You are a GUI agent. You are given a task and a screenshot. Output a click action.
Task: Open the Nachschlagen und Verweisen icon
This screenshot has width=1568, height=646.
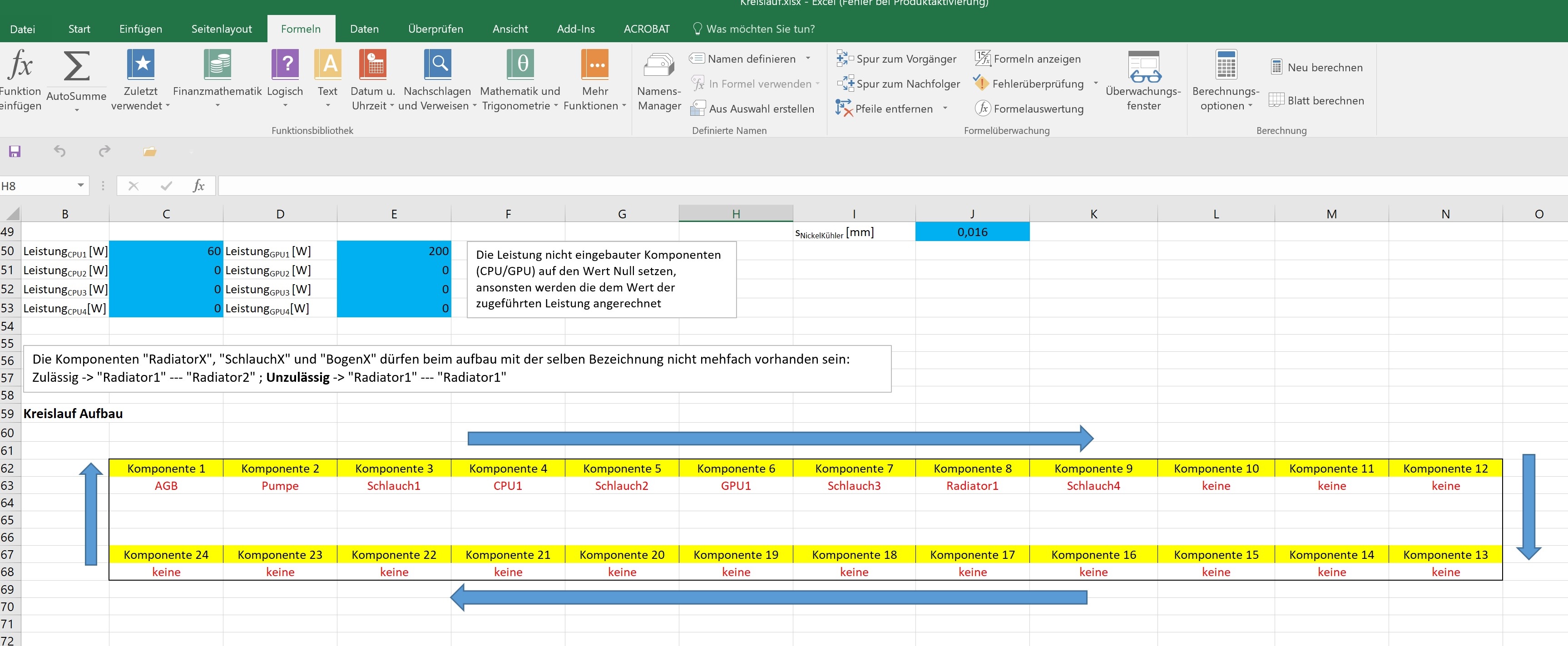[437, 64]
